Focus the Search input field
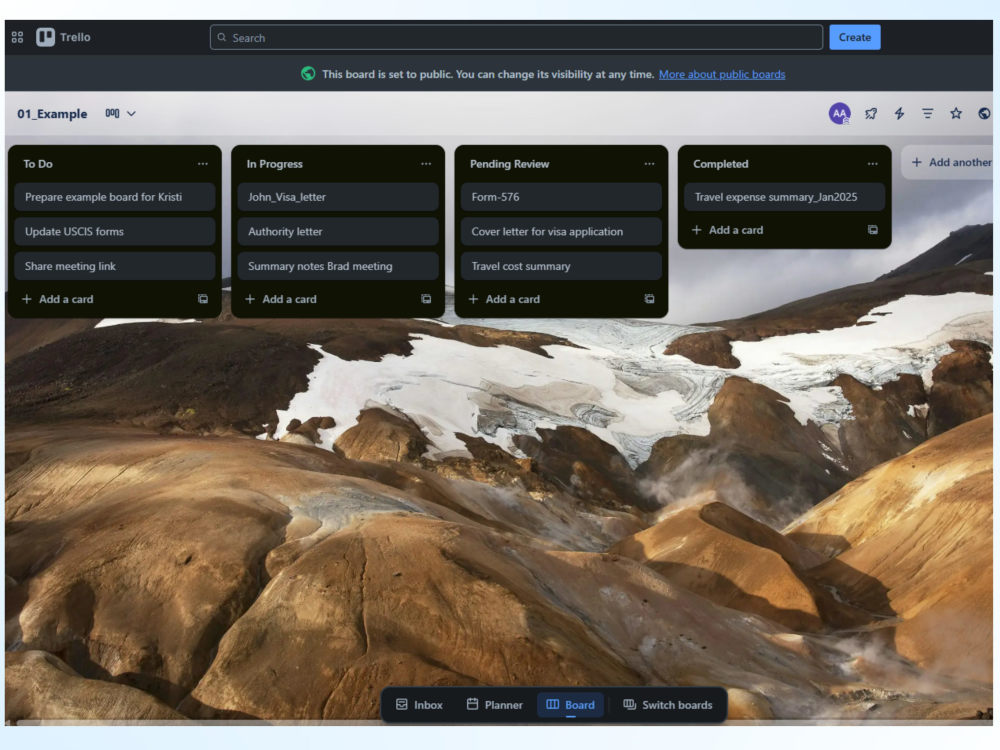This screenshot has width=1000, height=750. pyautogui.click(x=516, y=38)
